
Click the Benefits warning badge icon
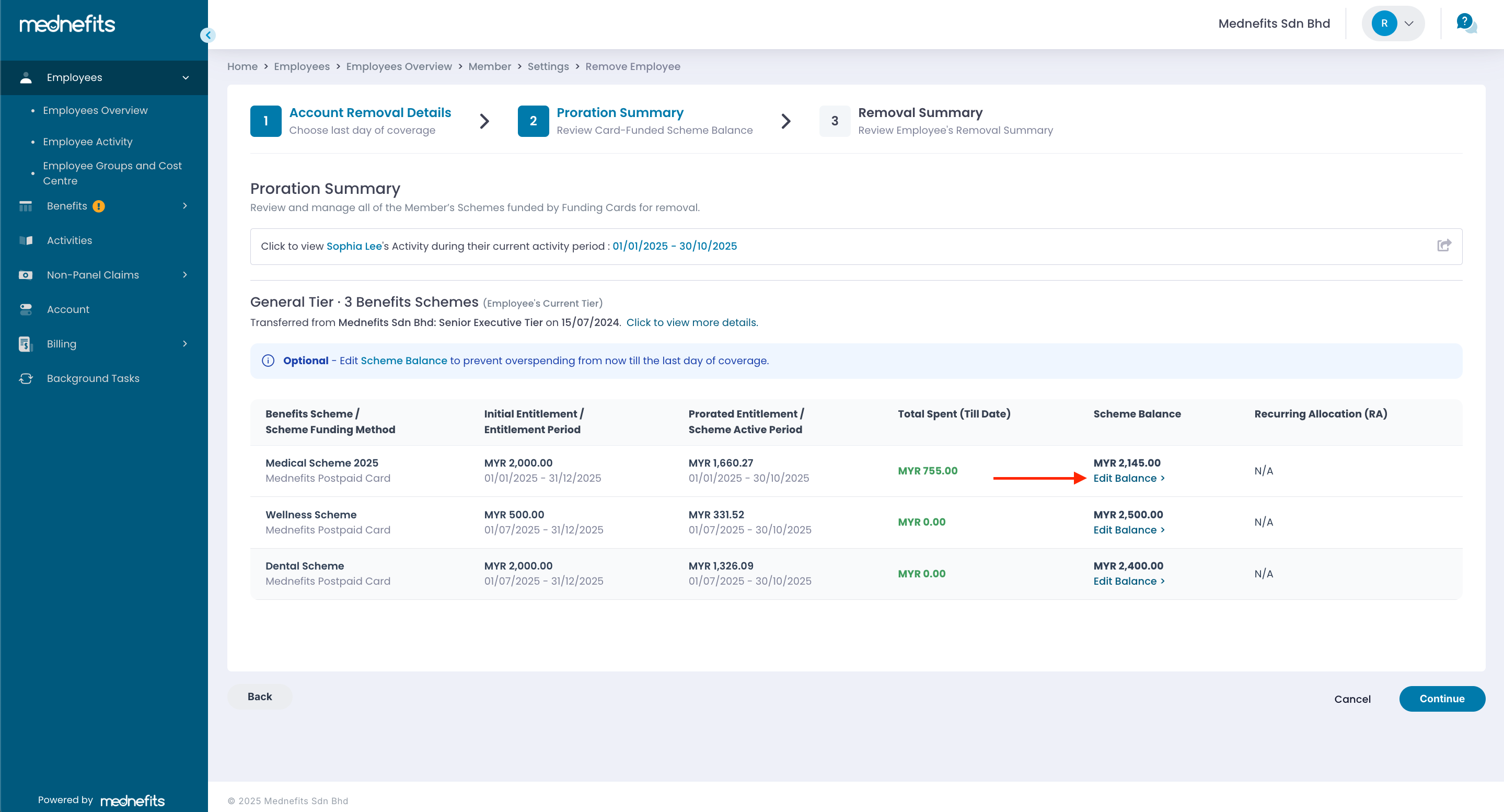99,206
